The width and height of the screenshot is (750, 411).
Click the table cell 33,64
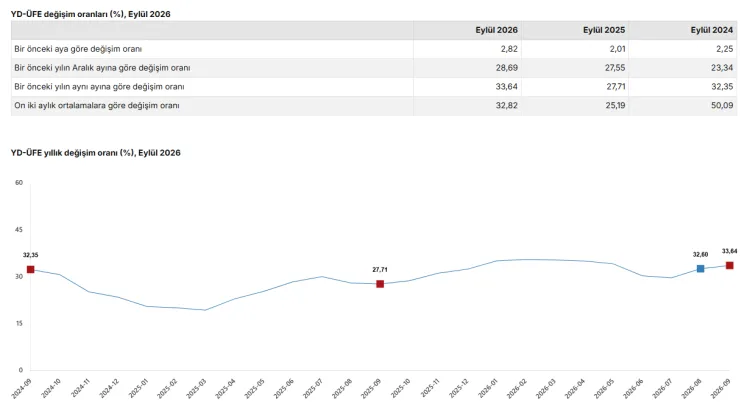(x=507, y=87)
